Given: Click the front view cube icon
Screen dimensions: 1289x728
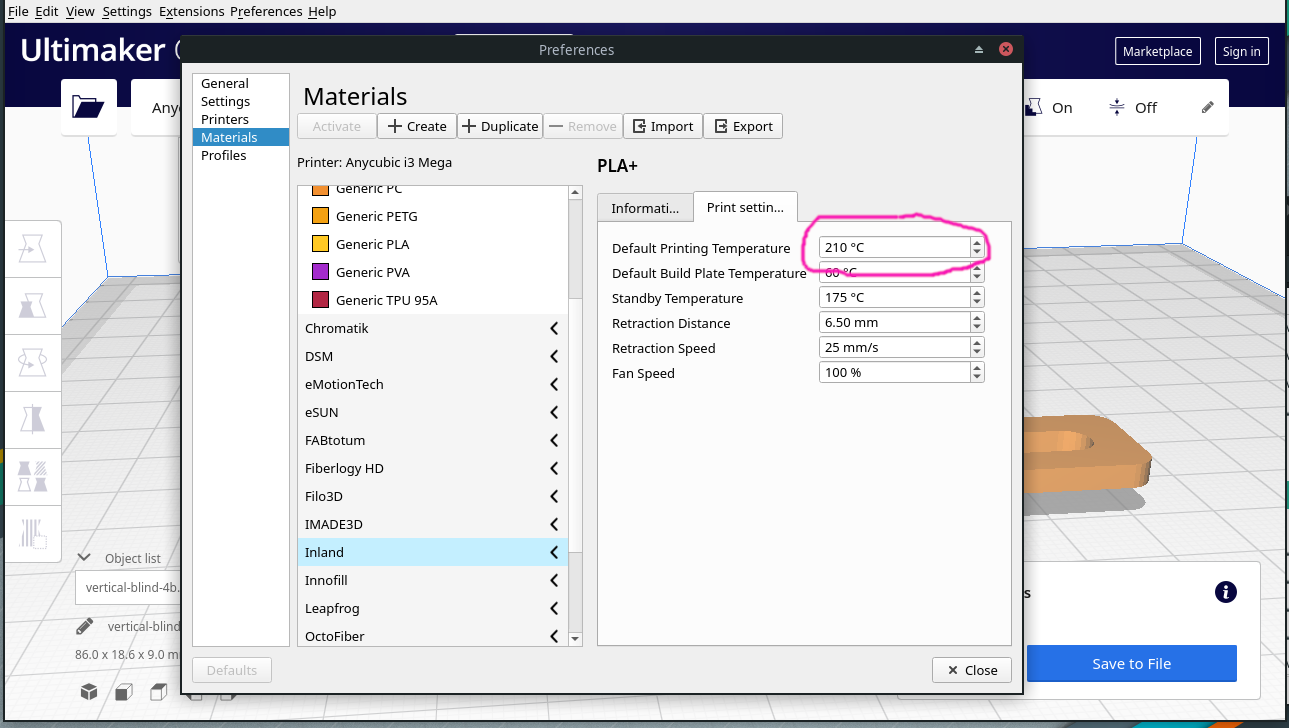Looking at the screenshot, I should click(123, 692).
